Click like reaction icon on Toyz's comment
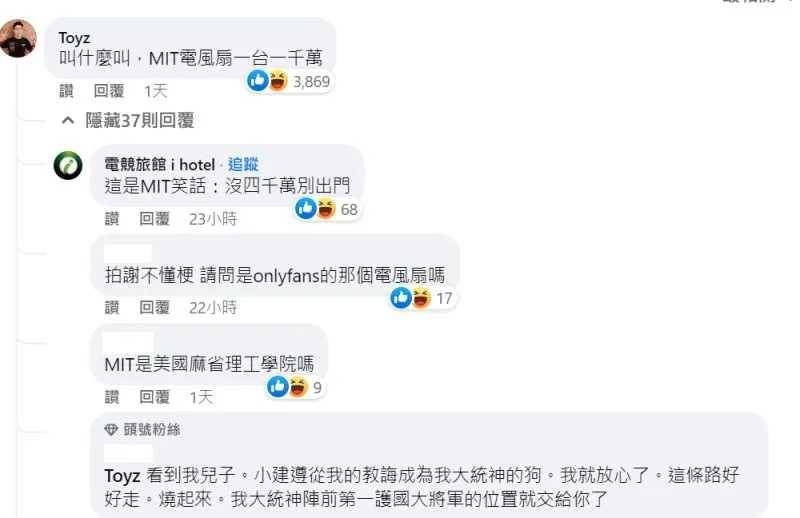 258,81
